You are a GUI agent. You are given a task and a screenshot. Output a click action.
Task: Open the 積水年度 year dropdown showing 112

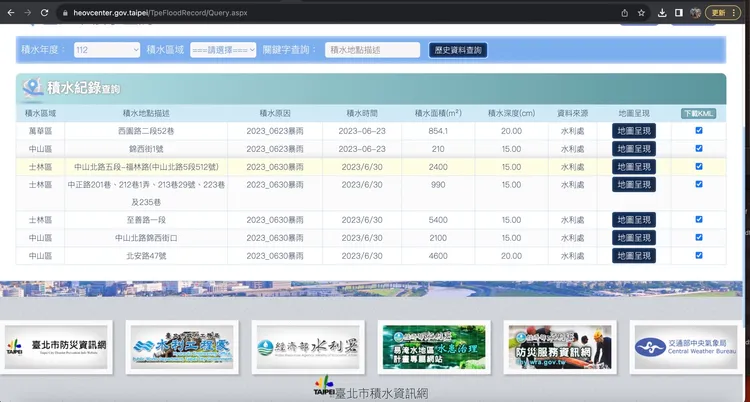tap(106, 49)
